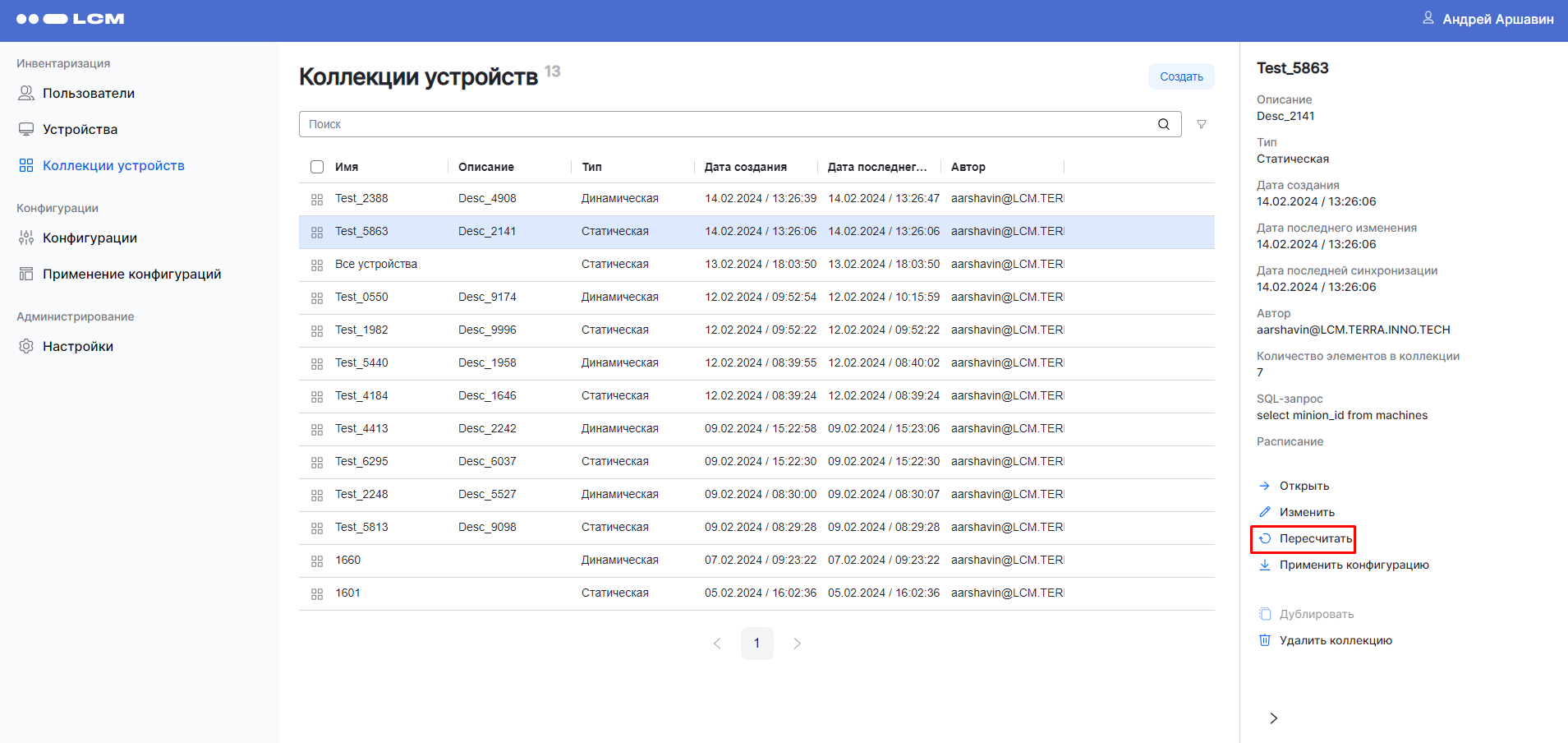This screenshot has height=743, width=1568.
Task: Click the pencil icon next to Изменить
Action: (x=1265, y=512)
